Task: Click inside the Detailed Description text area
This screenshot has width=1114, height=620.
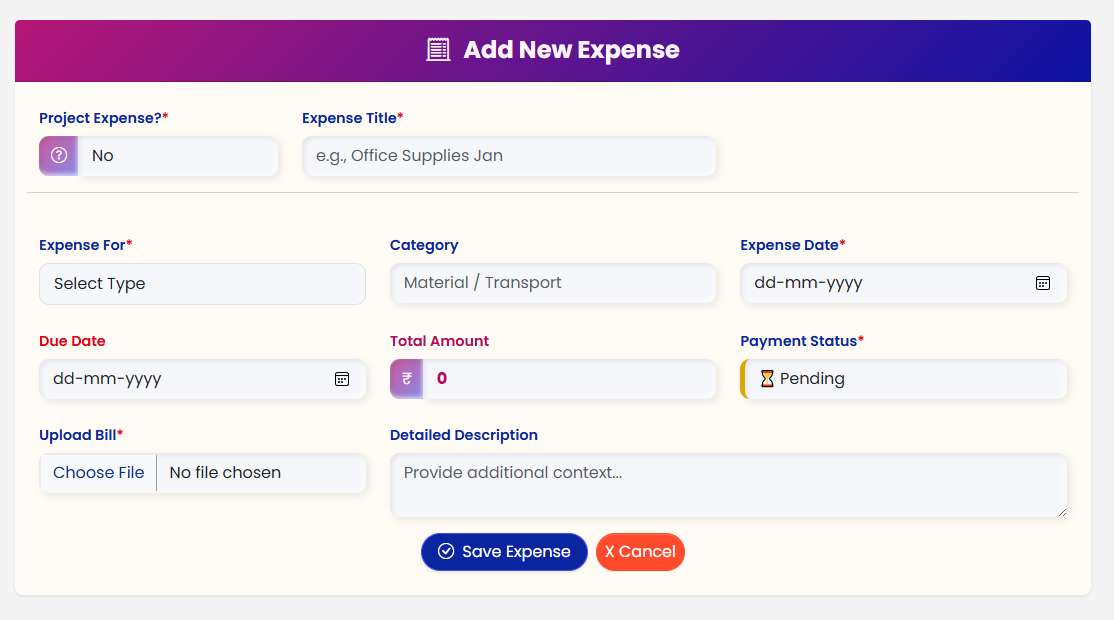Action: point(728,485)
